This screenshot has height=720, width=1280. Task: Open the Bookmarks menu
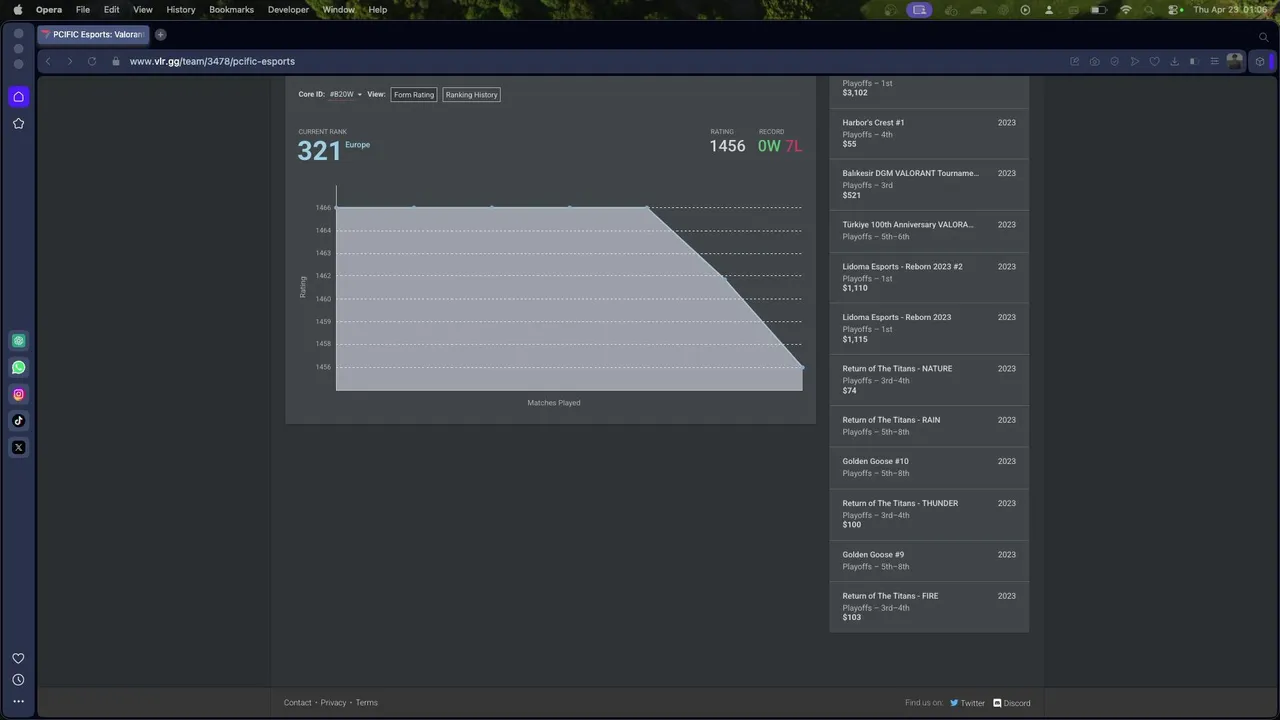click(x=231, y=9)
